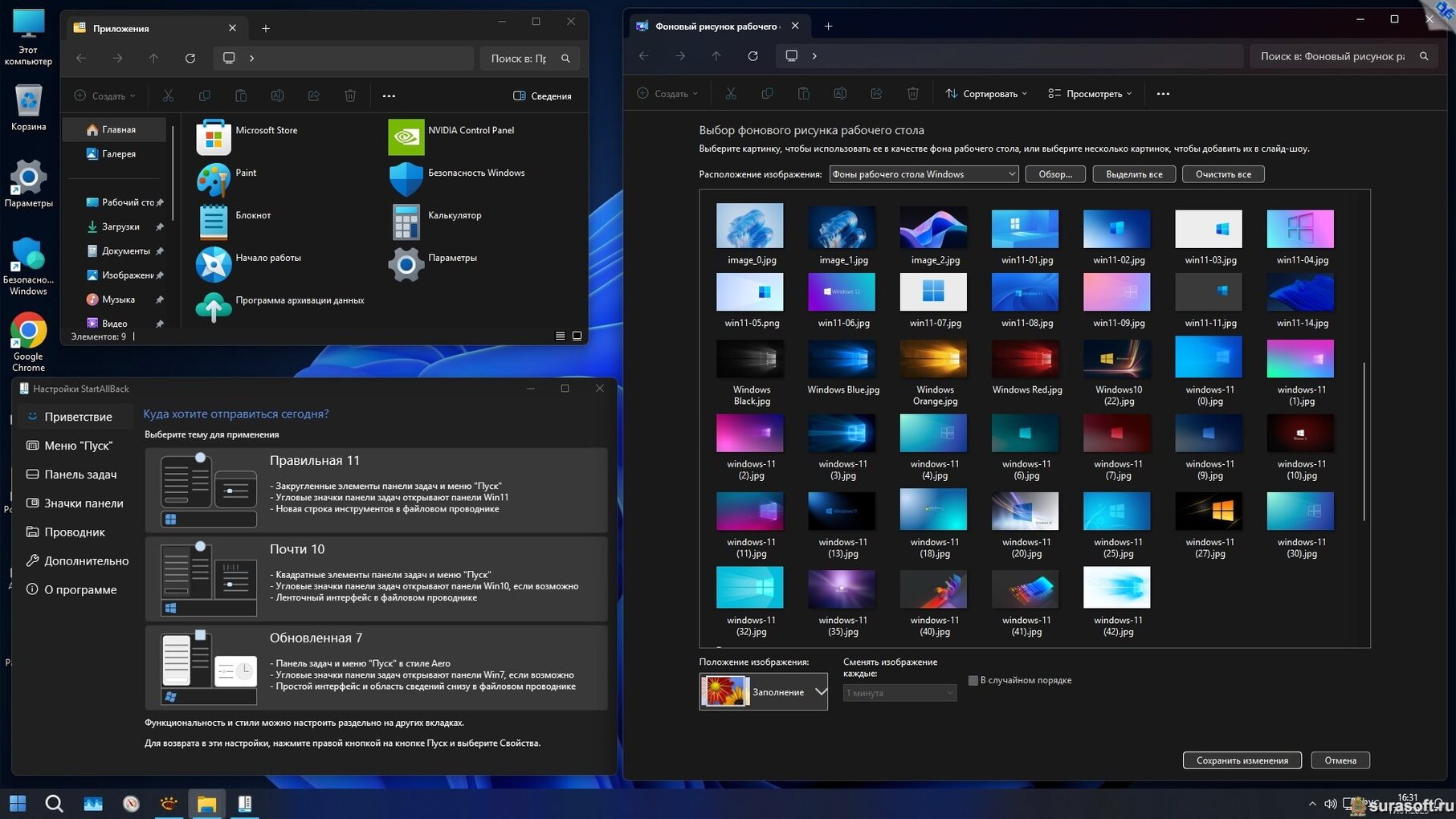
Task: Expand Создать menu in Applications window
Action: click(105, 96)
